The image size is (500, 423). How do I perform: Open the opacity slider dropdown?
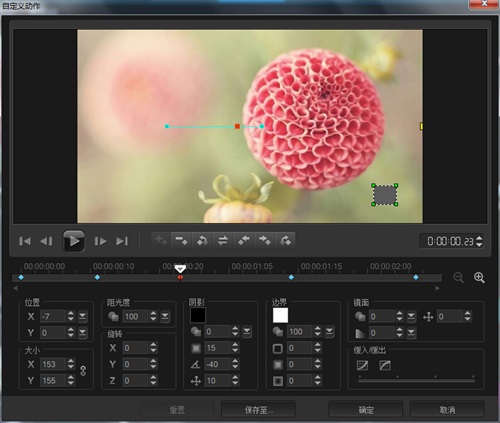[165, 316]
